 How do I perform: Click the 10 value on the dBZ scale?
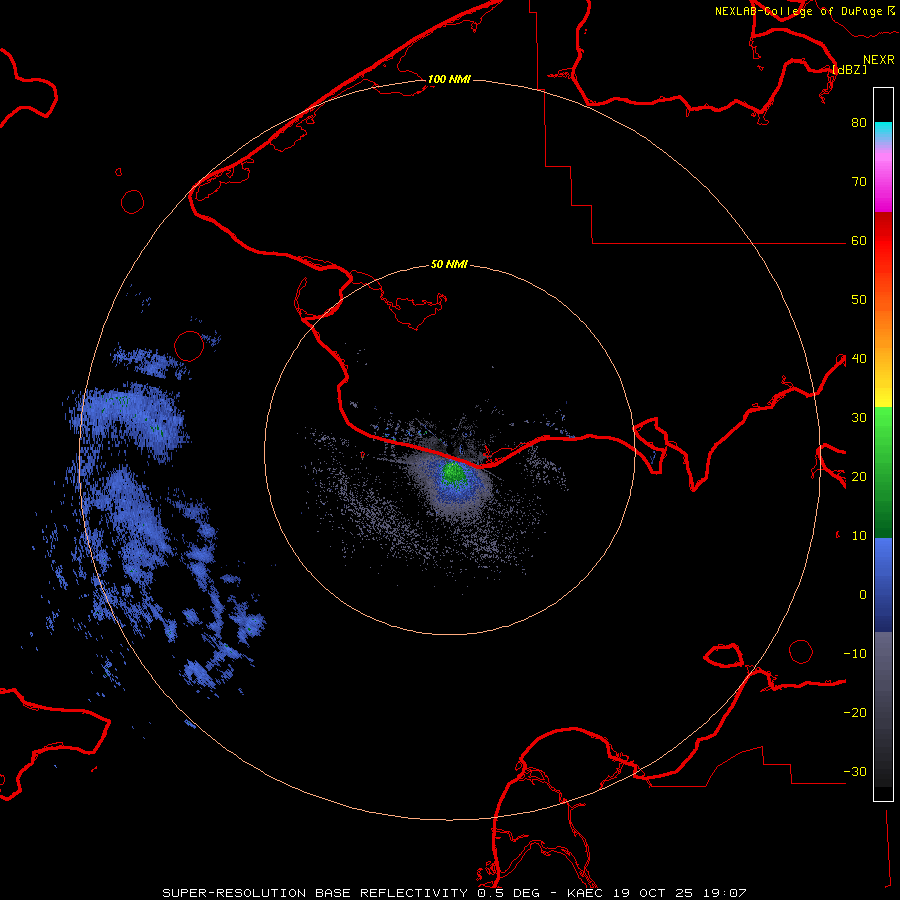click(859, 536)
